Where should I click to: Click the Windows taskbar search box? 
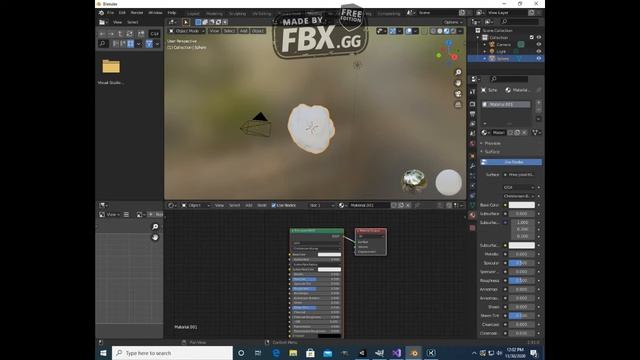[172, 353]
